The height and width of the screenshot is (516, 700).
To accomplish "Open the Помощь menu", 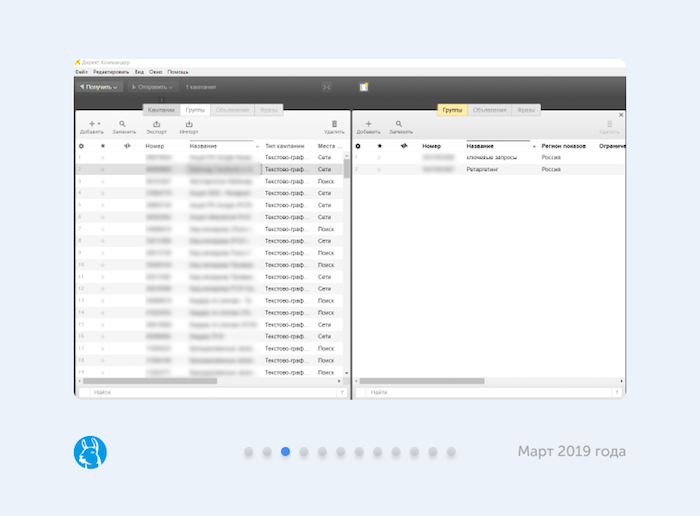I will click(178, 72).
